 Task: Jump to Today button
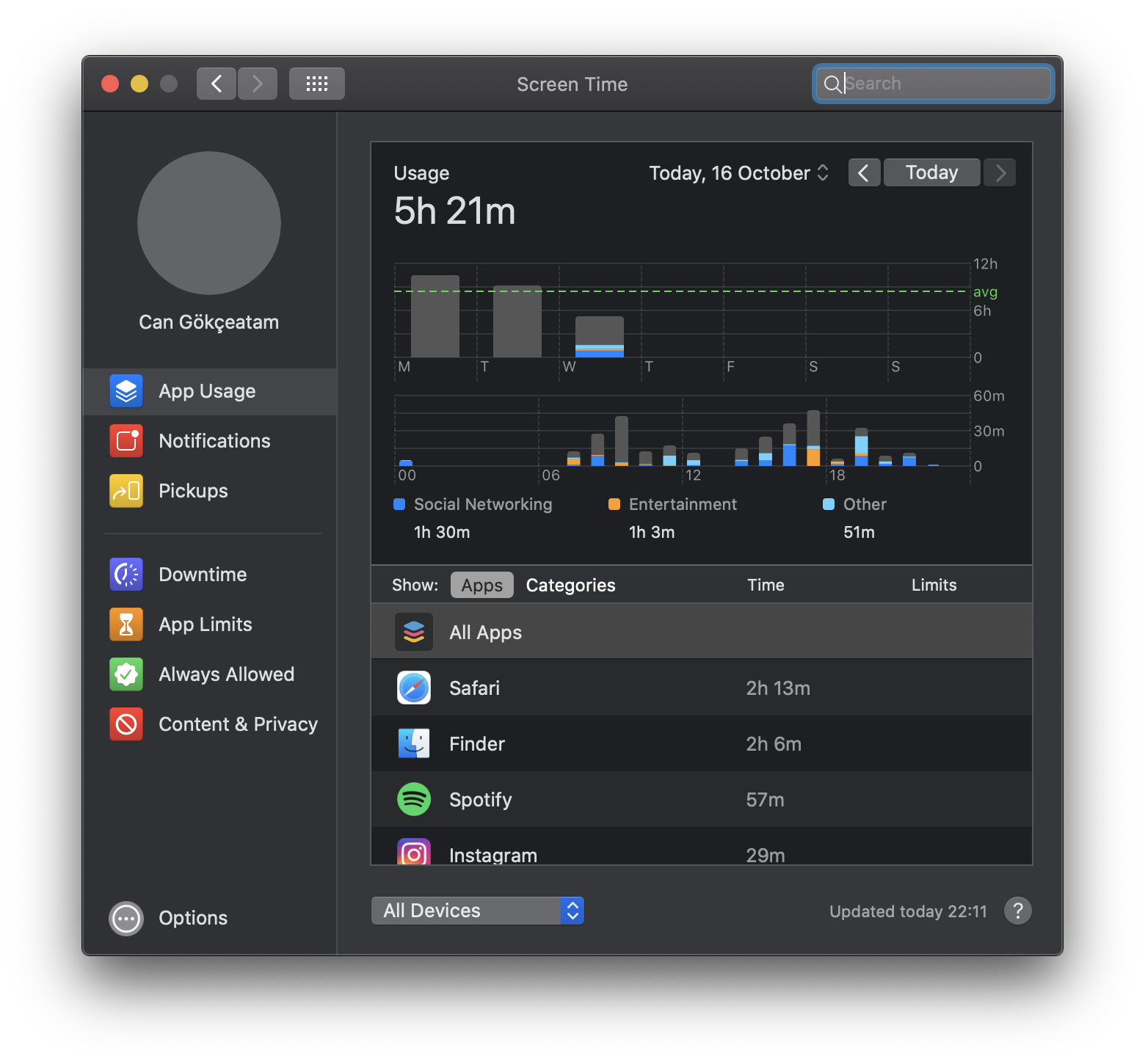point(932,172)
